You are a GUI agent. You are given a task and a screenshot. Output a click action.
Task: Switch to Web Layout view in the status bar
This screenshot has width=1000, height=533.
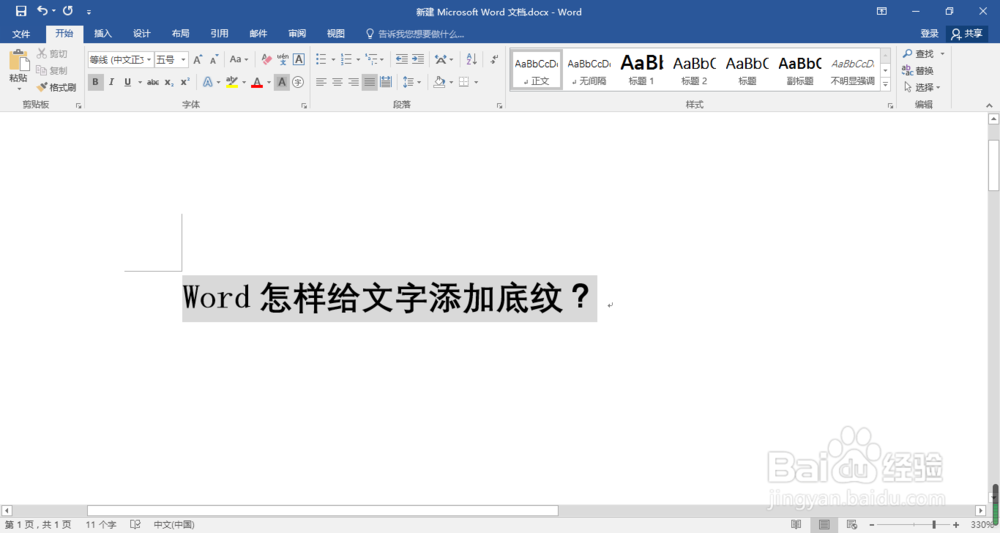[x=851, y=524]
